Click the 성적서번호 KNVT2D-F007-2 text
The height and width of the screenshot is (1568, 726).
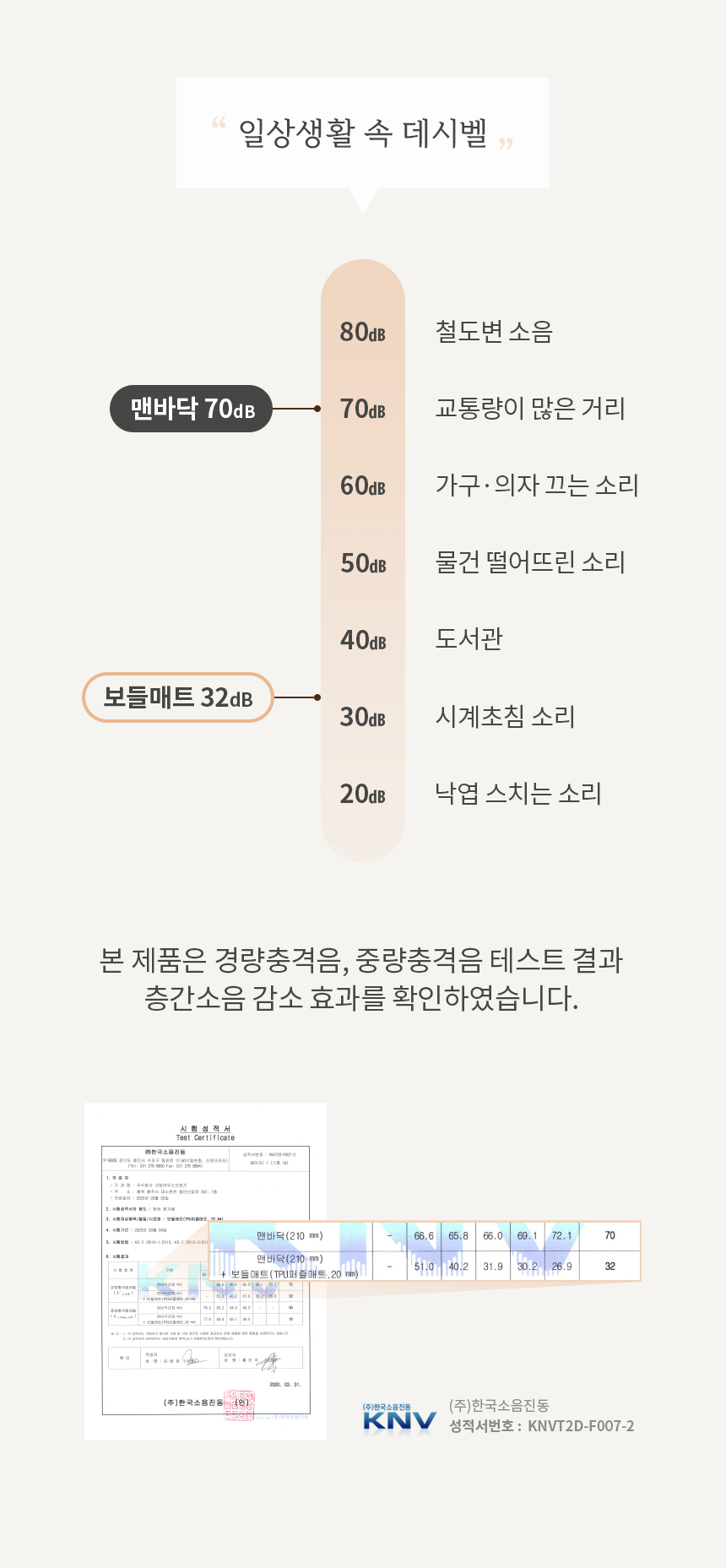(541, 1426)
